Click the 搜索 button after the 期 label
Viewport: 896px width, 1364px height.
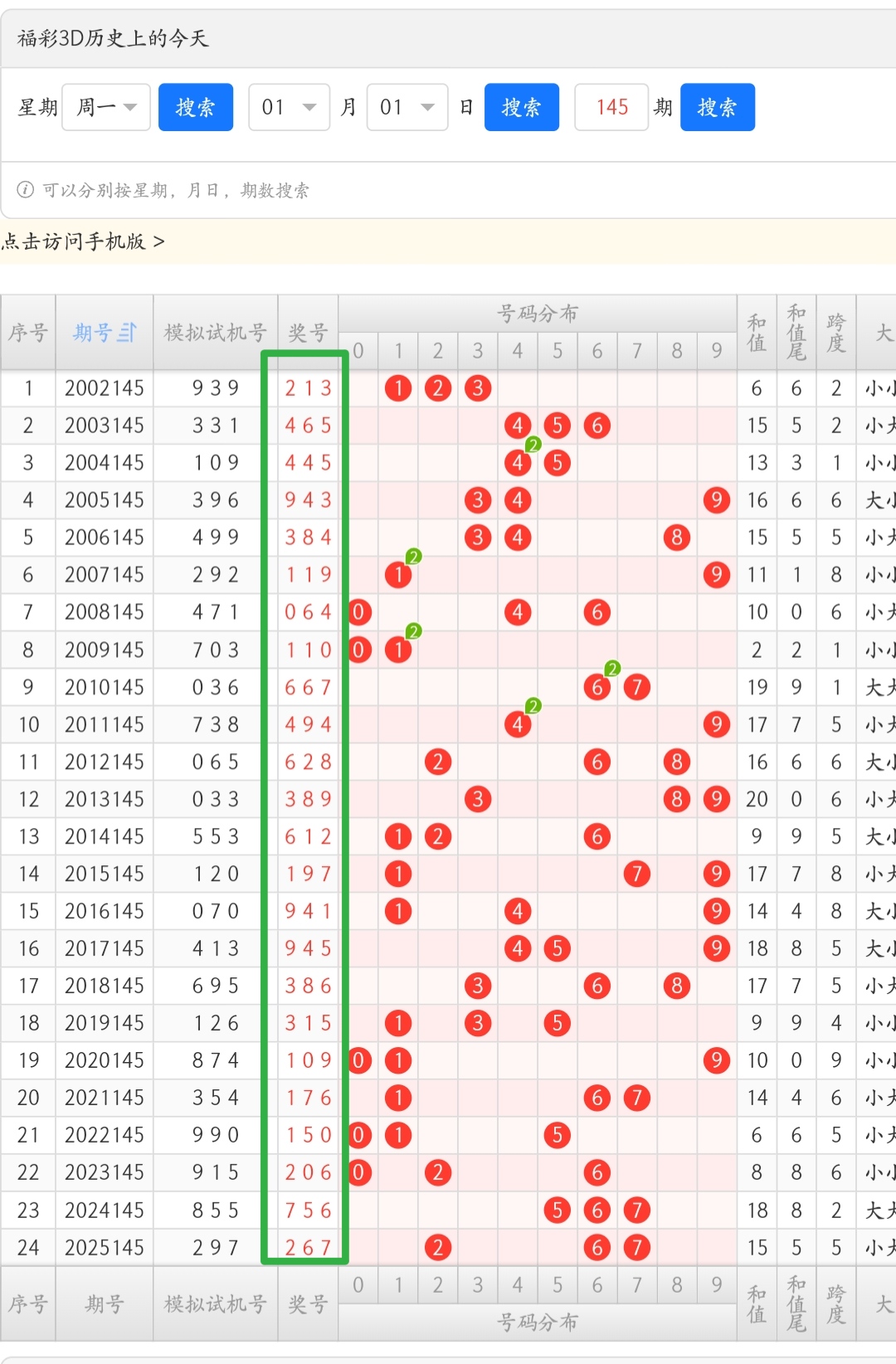[718, 107]
